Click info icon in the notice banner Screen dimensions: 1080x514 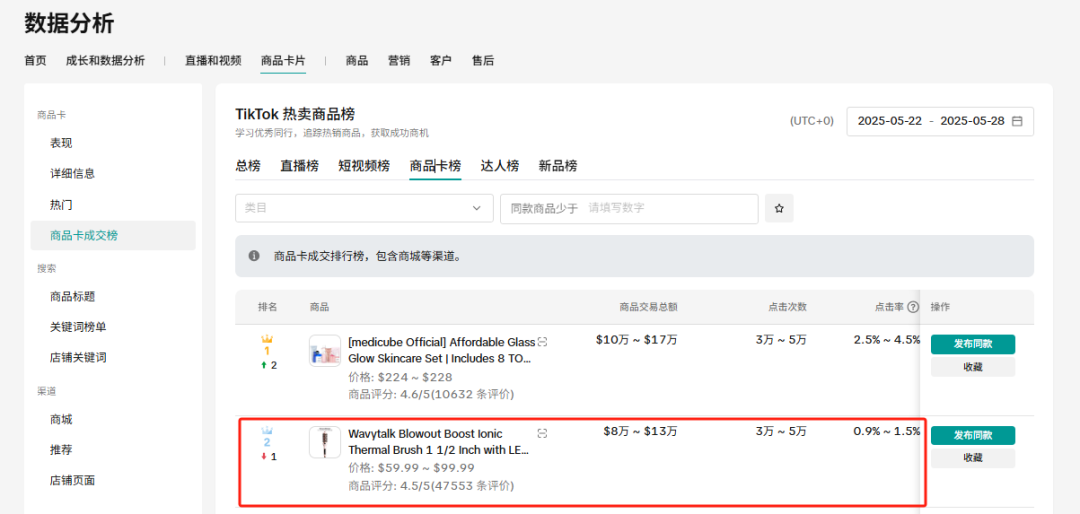tap(254, 256)
